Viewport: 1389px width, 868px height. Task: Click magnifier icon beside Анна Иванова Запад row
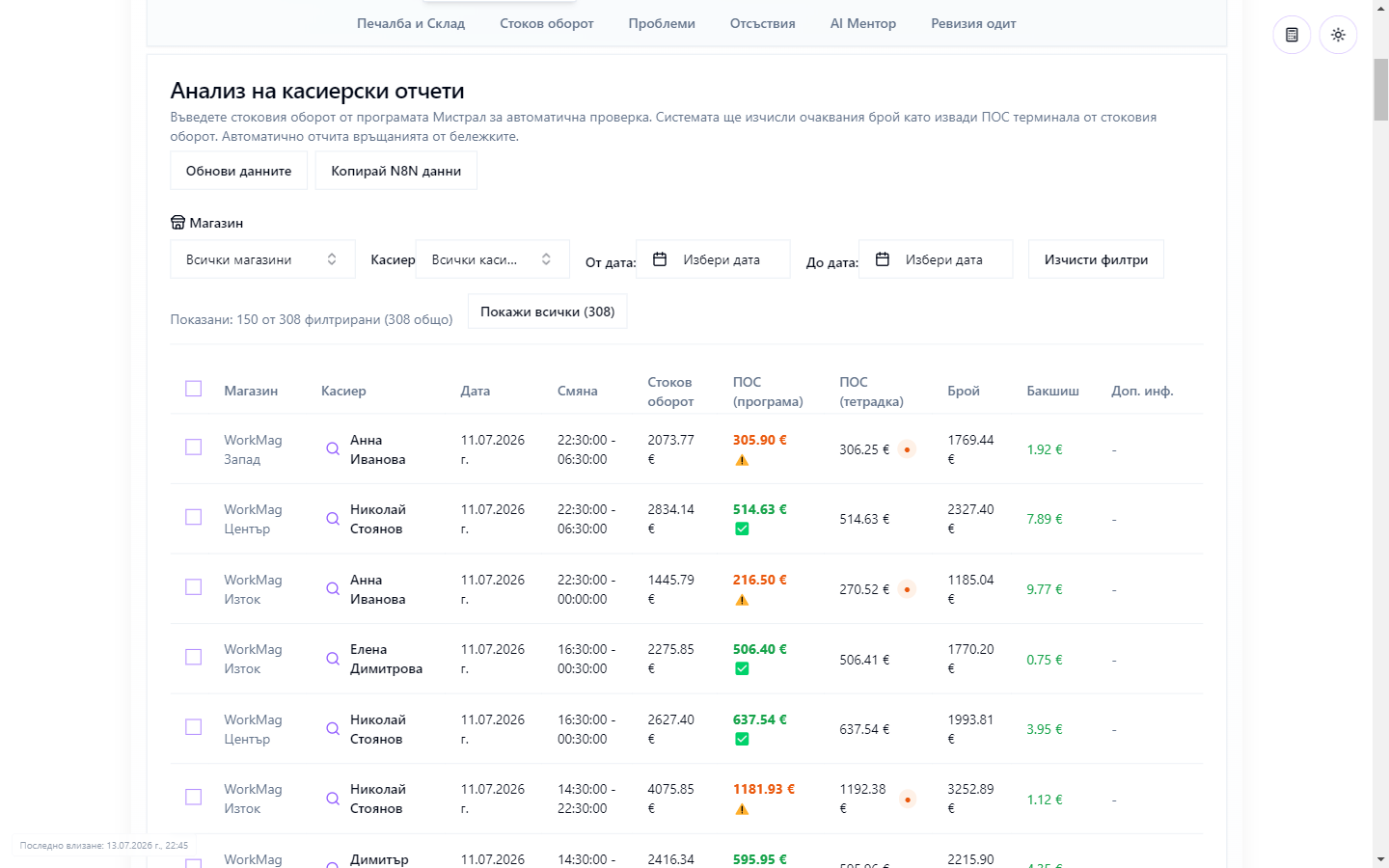point(333,448)
